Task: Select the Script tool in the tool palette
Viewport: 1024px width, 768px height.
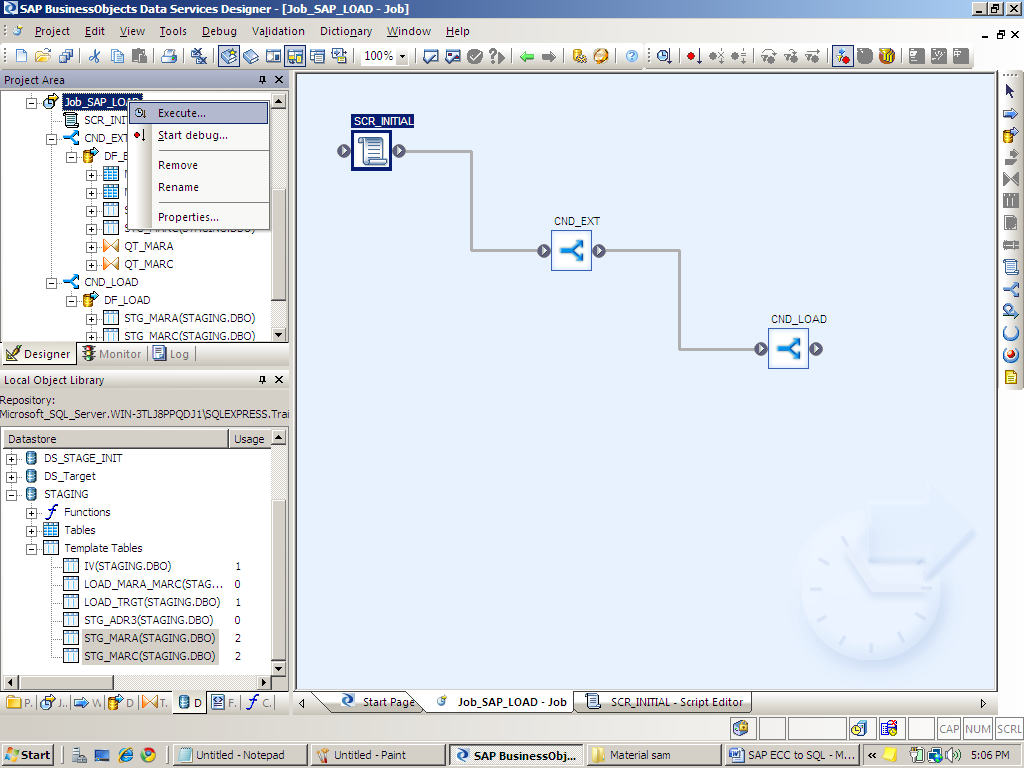Action: [x=1010, y=267]
